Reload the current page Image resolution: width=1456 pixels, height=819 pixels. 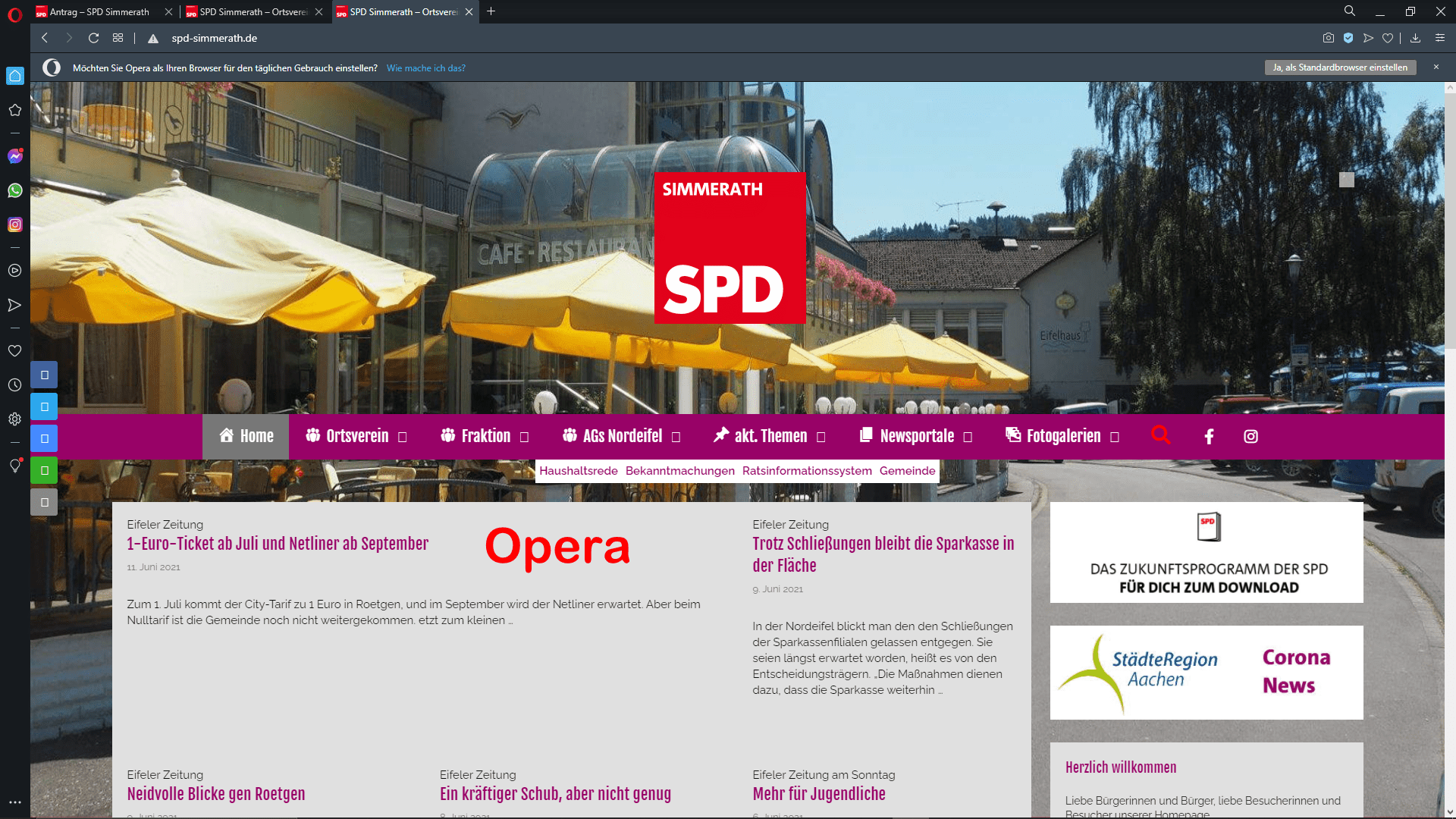point(93,38)
